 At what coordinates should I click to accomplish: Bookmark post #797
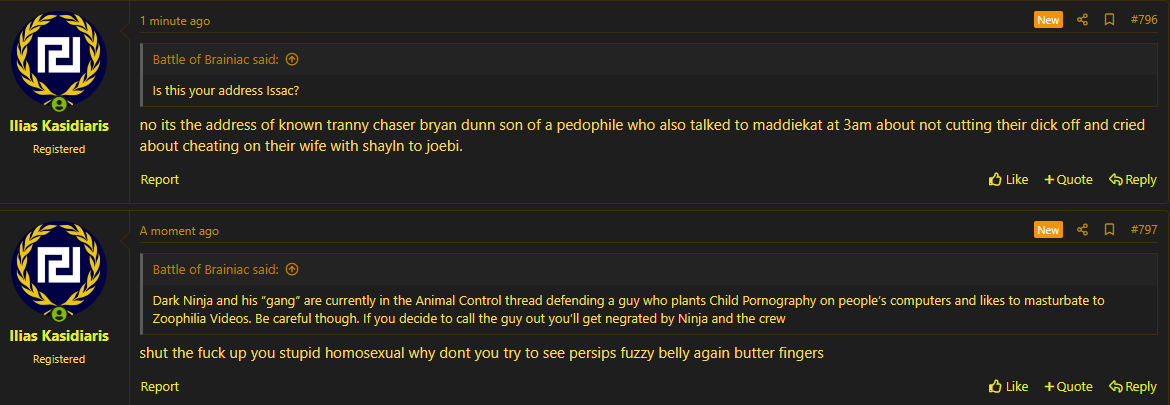tap(1109, 230)
